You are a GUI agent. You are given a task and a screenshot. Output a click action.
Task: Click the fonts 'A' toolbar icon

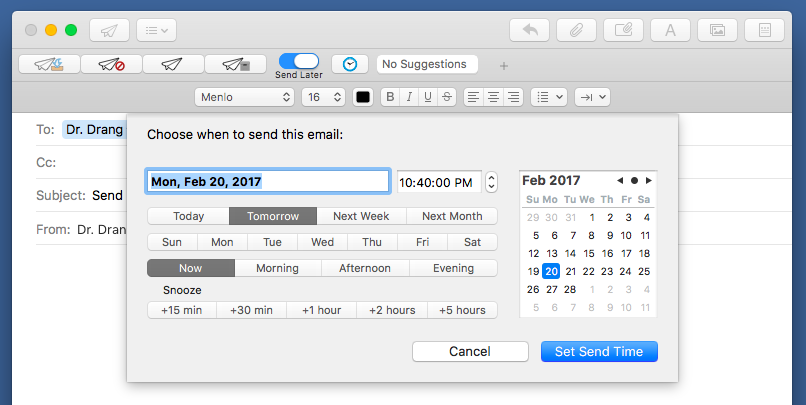click(x=670, y=30)
